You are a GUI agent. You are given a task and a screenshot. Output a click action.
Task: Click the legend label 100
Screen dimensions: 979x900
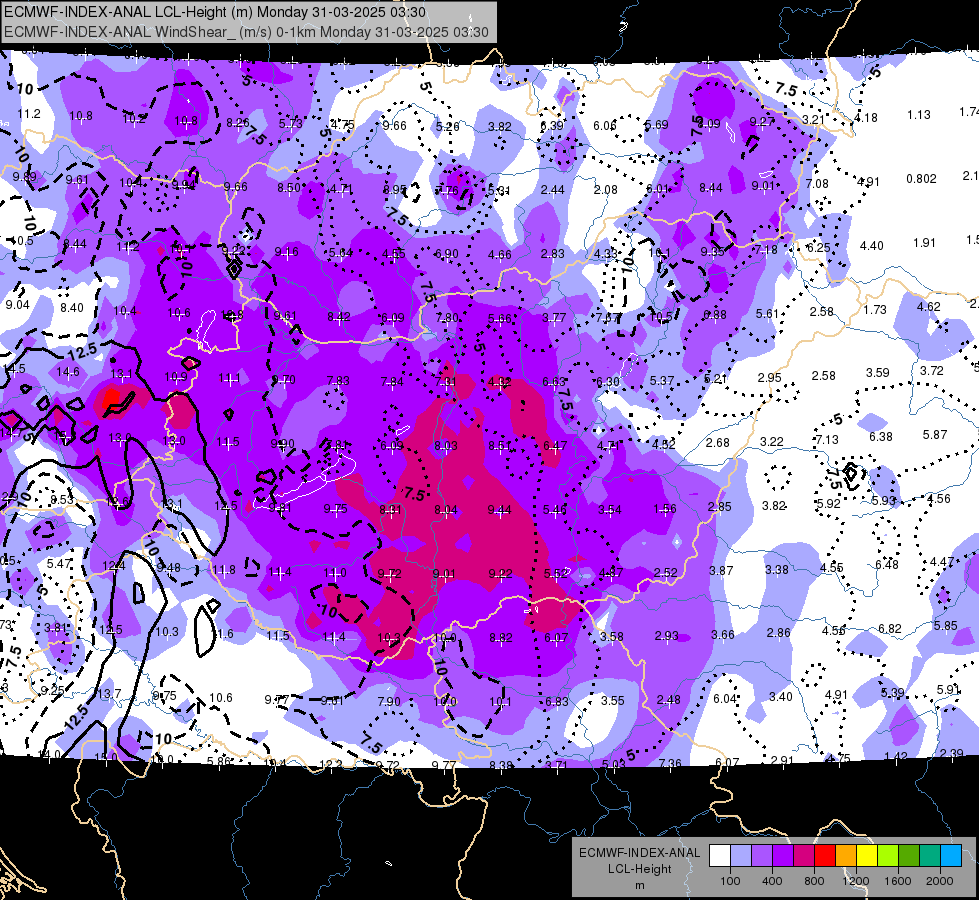pos(730,881)
